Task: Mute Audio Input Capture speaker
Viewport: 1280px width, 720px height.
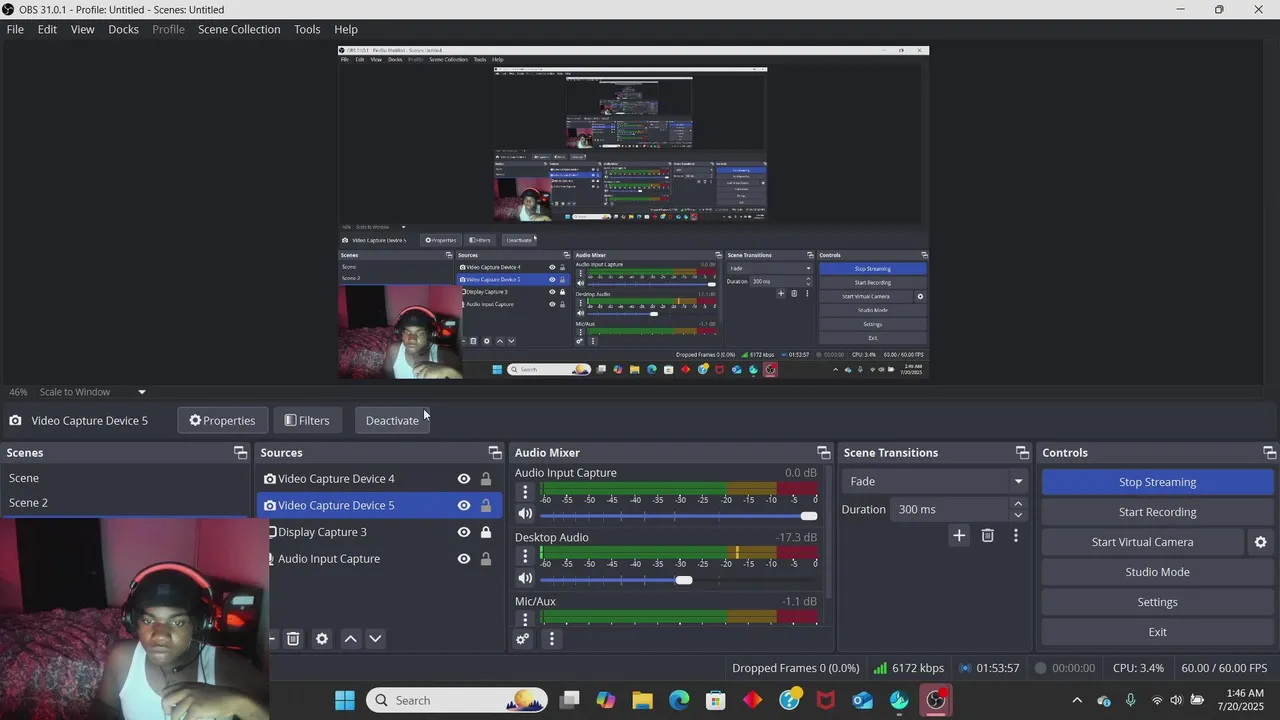Action: click(x=525, y=514)
